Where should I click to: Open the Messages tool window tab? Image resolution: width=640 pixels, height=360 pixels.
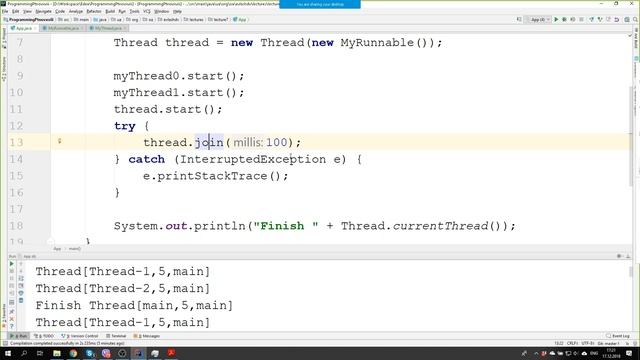click(x=147, y=336)
